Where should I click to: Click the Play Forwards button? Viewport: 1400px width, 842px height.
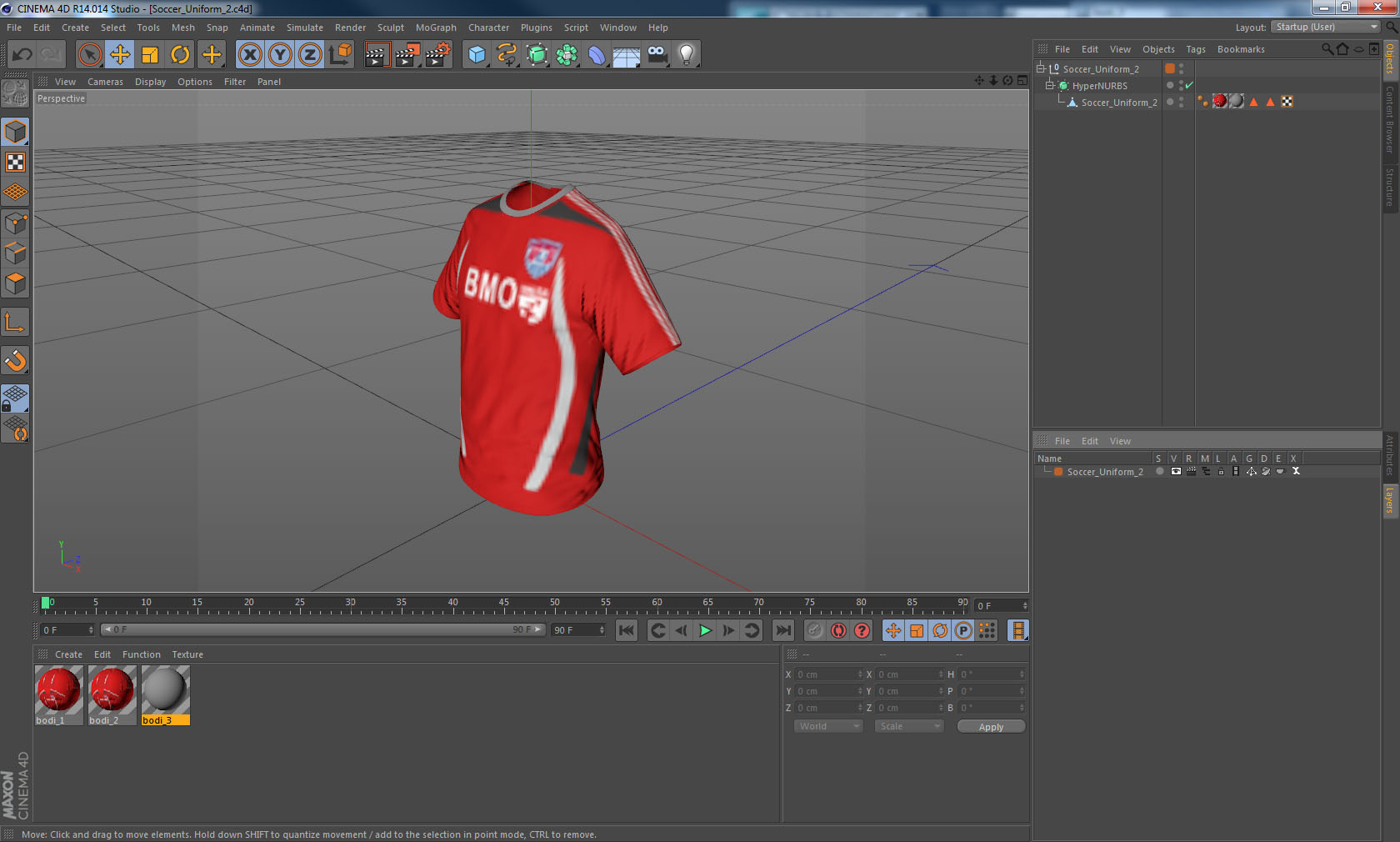(705, 630)
